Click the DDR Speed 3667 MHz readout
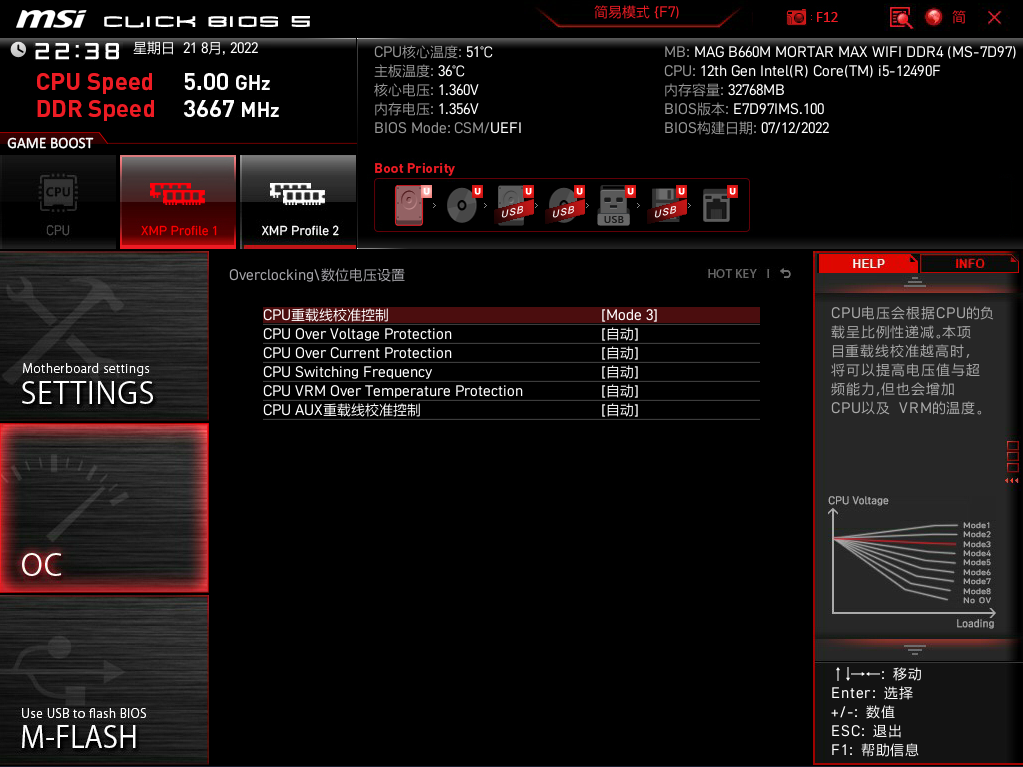 click(x=158, y=109)
